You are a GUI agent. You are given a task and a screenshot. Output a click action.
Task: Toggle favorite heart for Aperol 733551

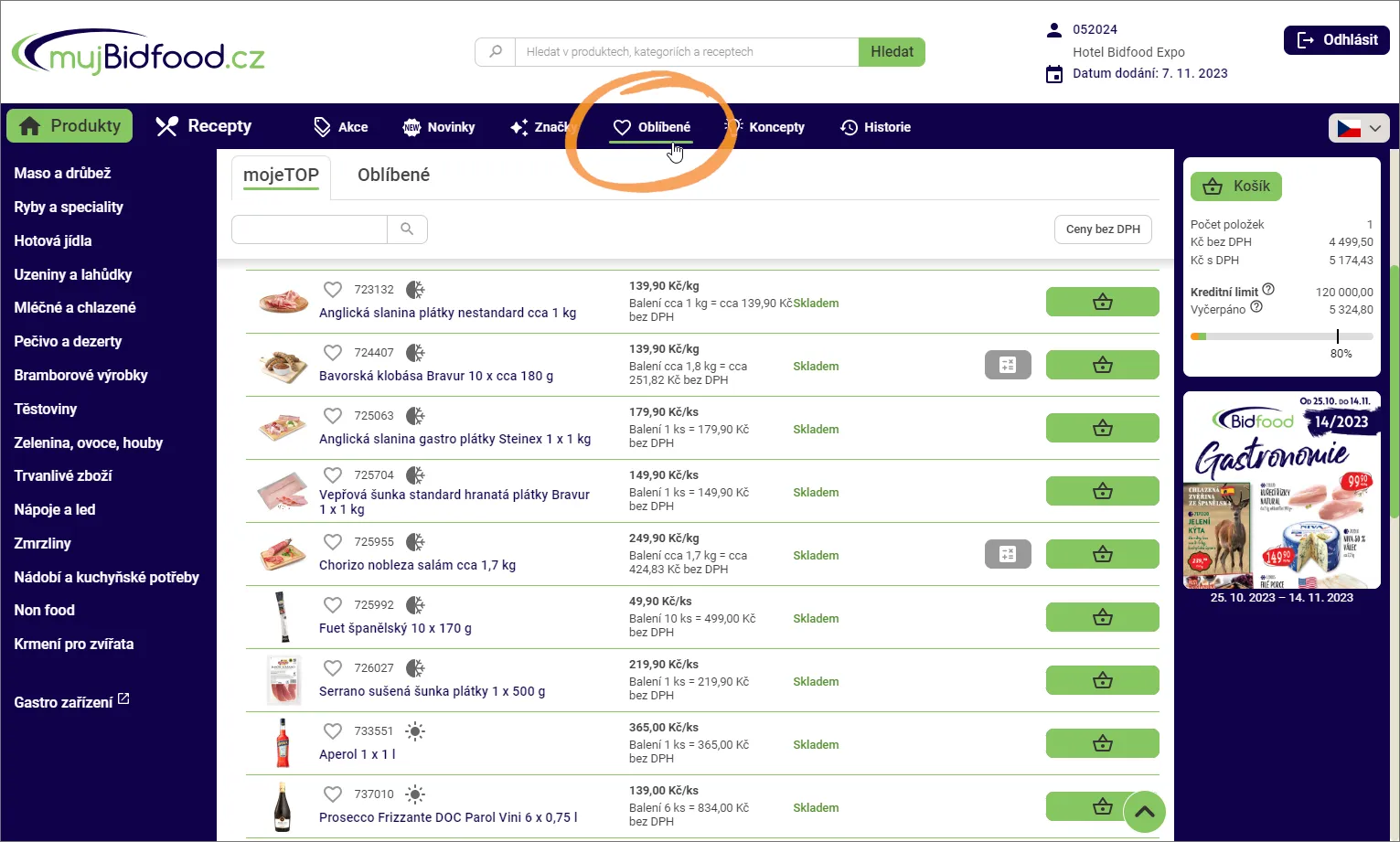point(333,731)
